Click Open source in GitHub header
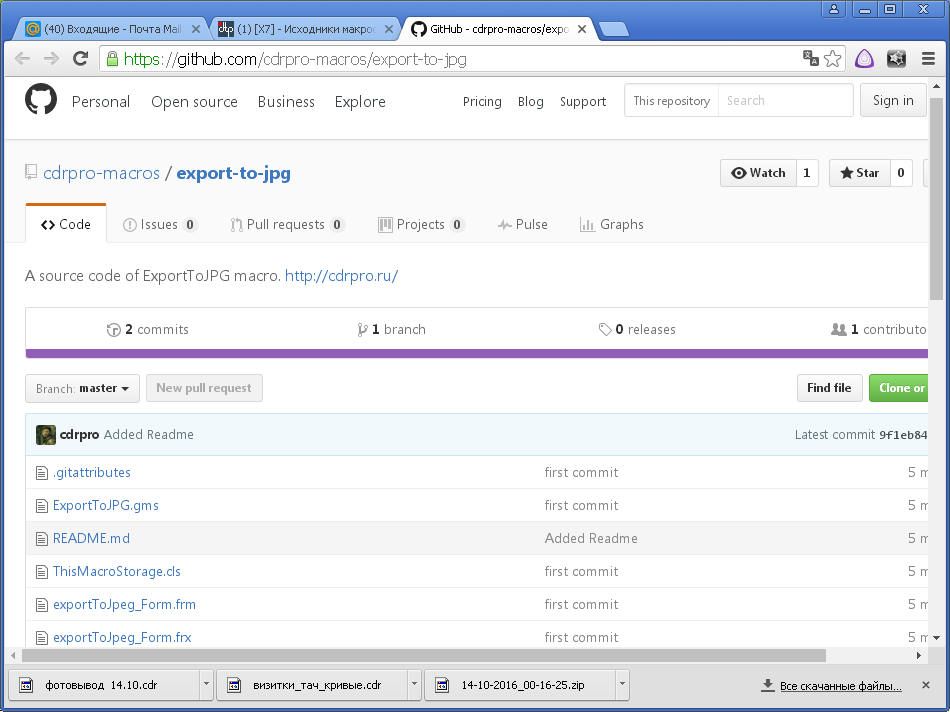Image resolution: width=950 pixels, height=712 pixels. (x=194, y=102)
